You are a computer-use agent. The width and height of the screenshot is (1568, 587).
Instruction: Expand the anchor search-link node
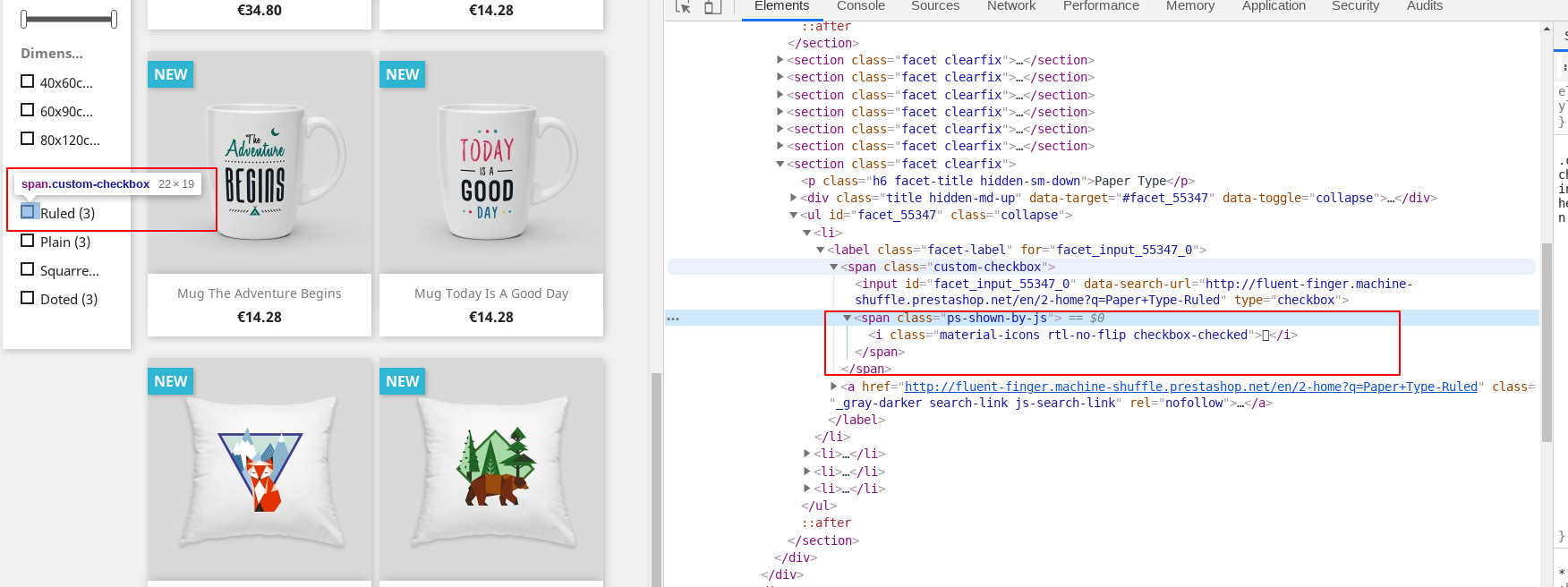(x=833, y=387)
